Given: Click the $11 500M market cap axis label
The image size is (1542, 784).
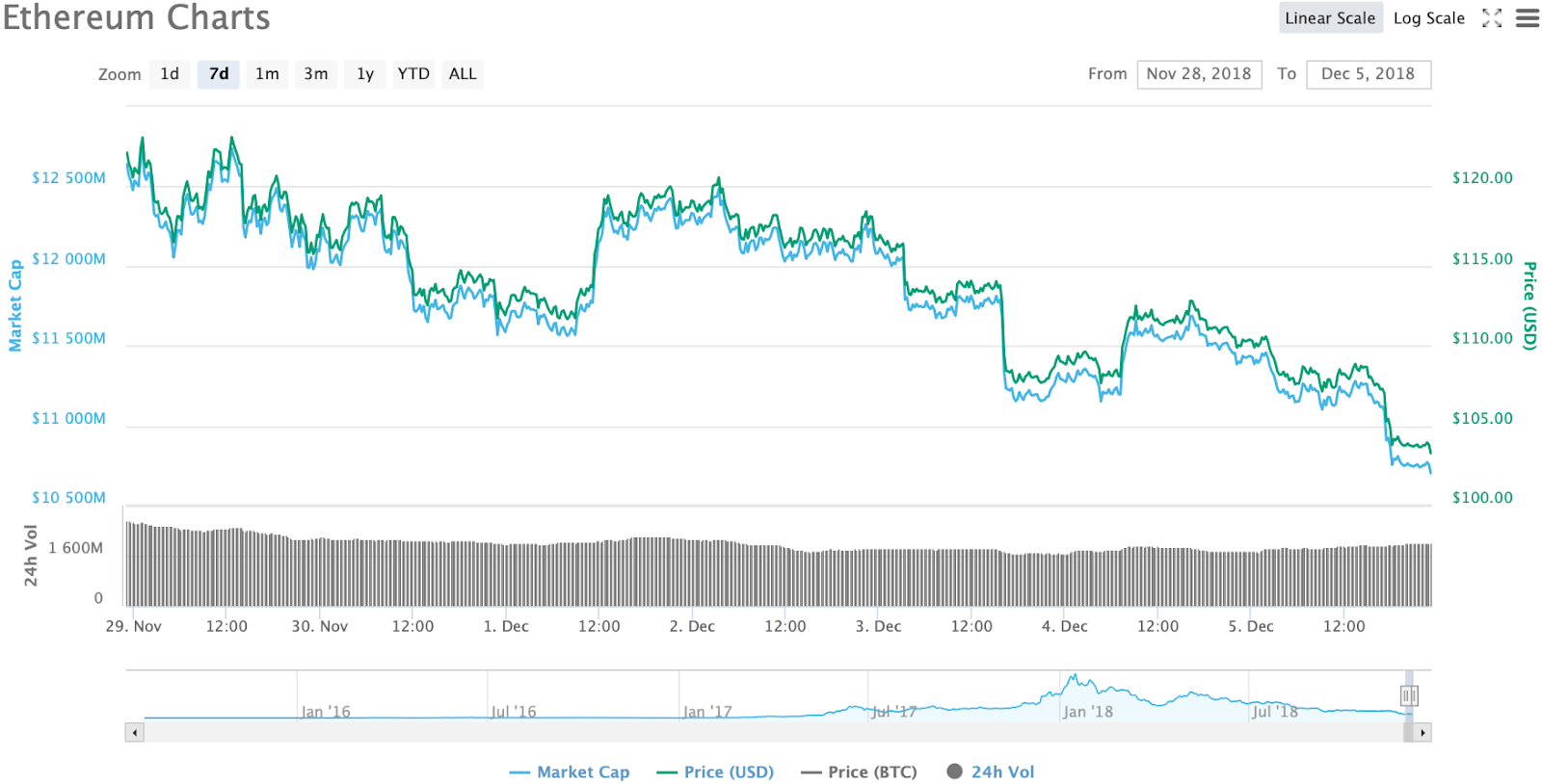Looking at the screenshot, I should point(68,339).
